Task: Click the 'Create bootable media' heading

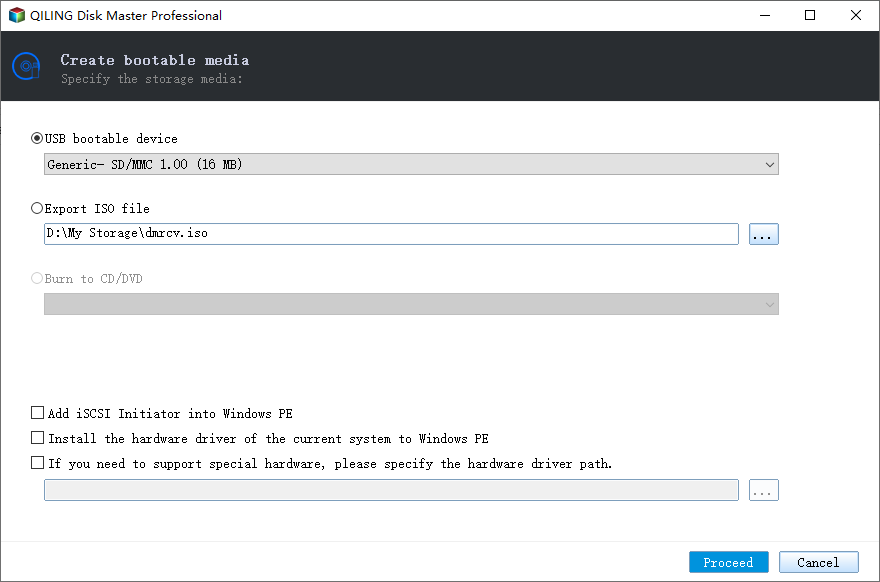Action: click(x=155, y=60)
